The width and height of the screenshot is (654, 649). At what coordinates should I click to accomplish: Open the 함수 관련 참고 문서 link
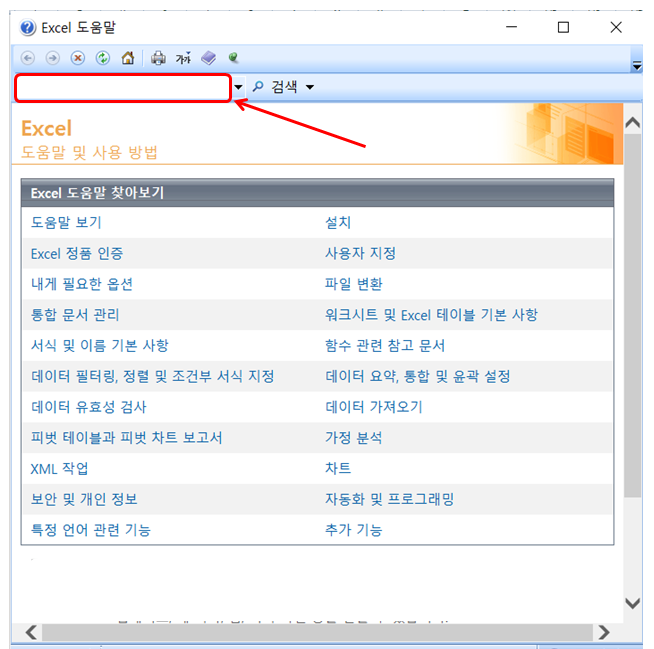tap(385, 345)
